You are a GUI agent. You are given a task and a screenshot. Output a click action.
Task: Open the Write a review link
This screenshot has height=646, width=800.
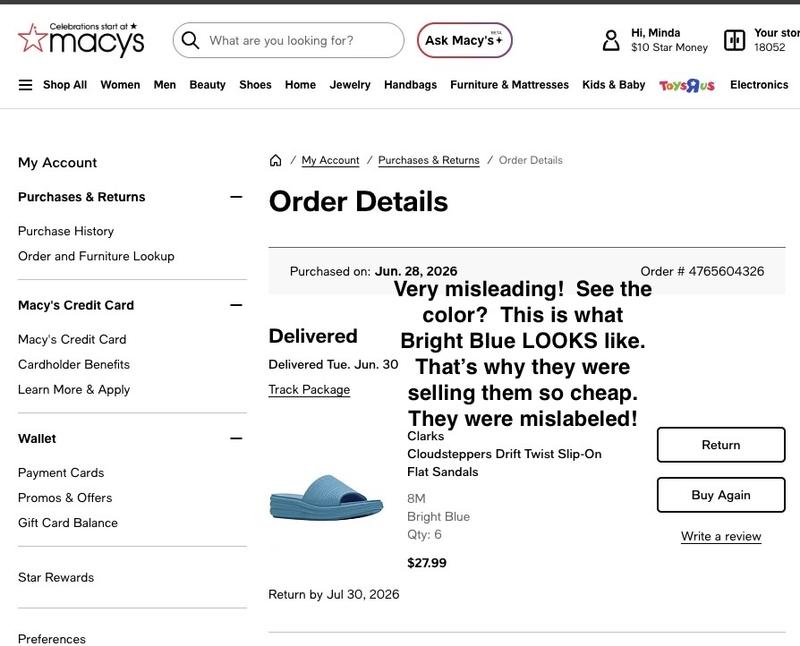pyautogui.click(x=721, y=536)
